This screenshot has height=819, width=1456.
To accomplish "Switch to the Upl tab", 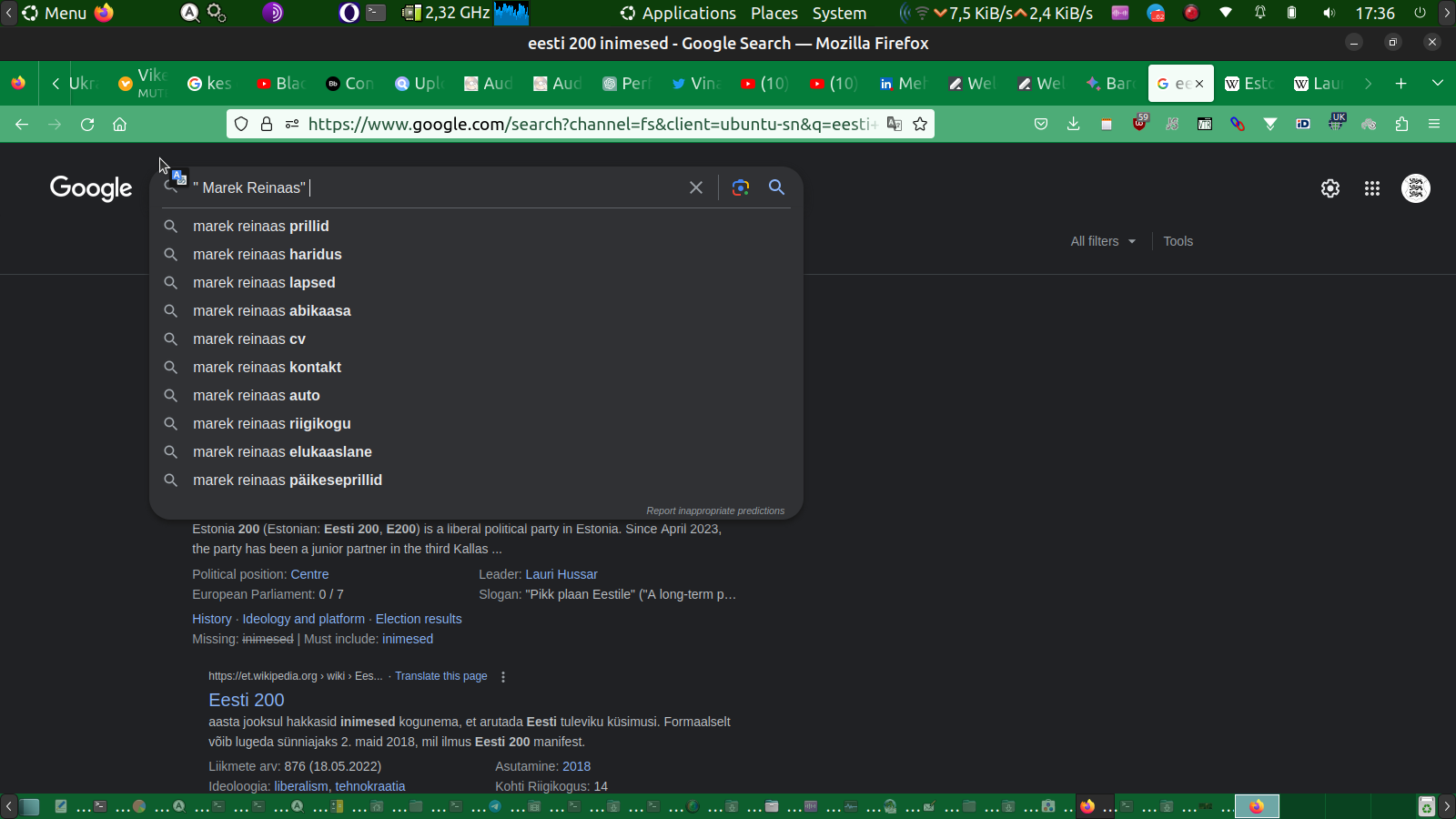I will (419, 84).
